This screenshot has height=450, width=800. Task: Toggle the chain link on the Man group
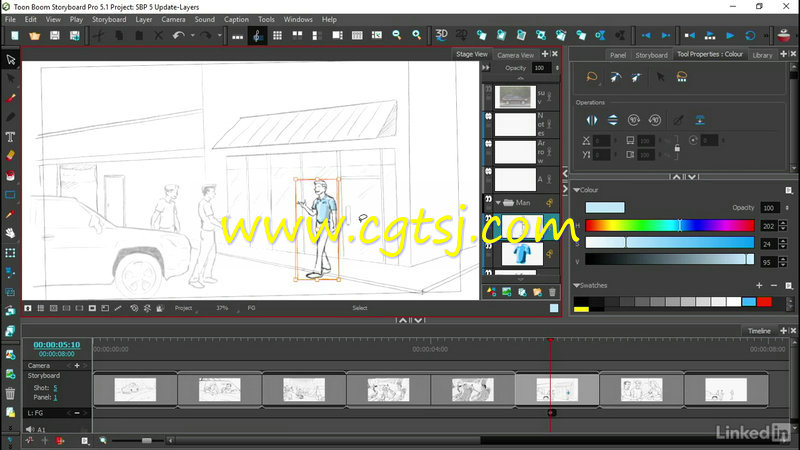tap(550, 203)
